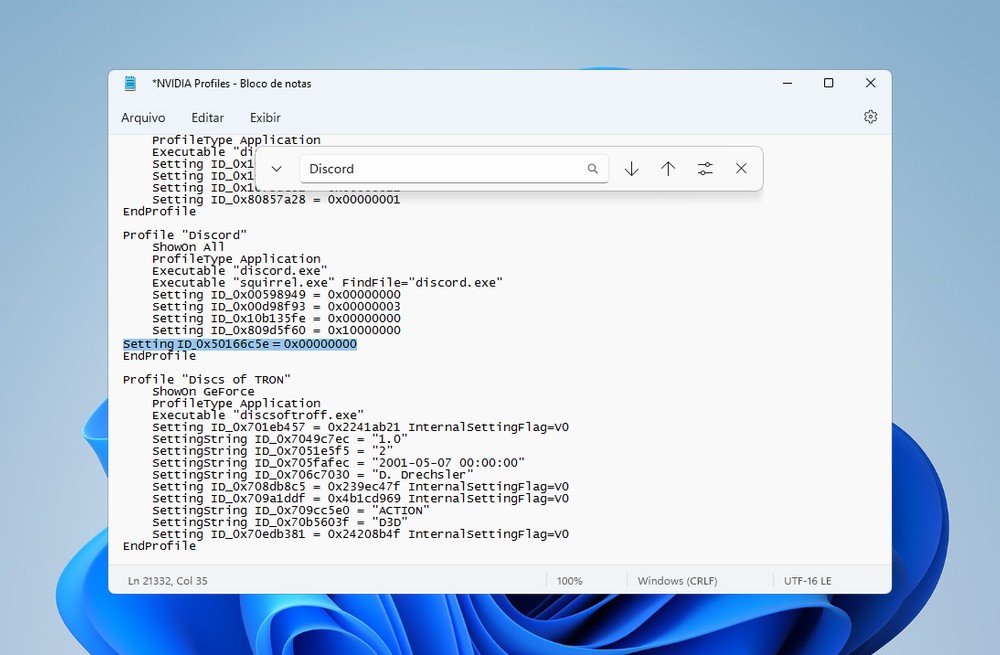This screenshot has width=1000, height=655.
Task: Open the Editar menu
Action: tap(207, 117)
